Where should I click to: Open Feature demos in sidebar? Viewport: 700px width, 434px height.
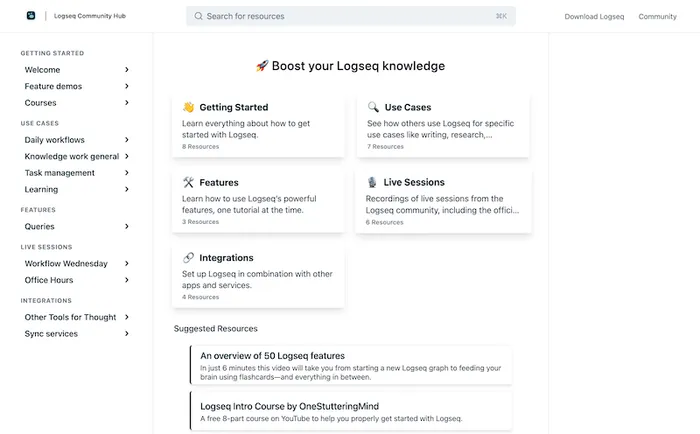coord(53,86)
